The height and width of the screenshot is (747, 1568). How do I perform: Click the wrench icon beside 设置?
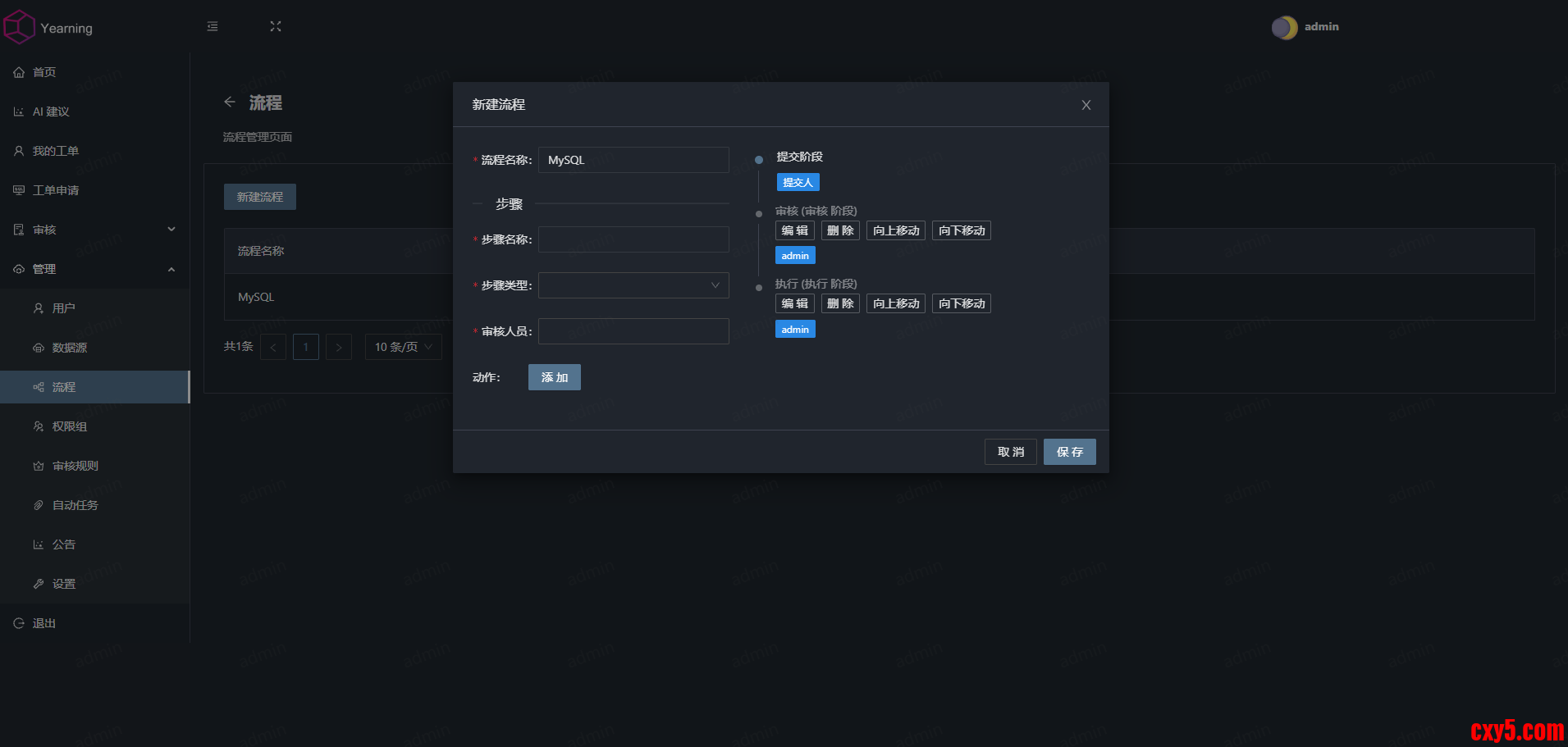coord(39,584)
